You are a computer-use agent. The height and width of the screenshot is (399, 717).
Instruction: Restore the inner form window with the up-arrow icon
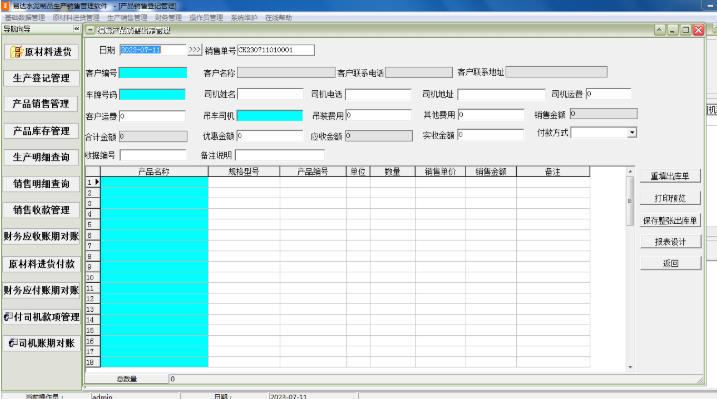click(x=659, y=30)
